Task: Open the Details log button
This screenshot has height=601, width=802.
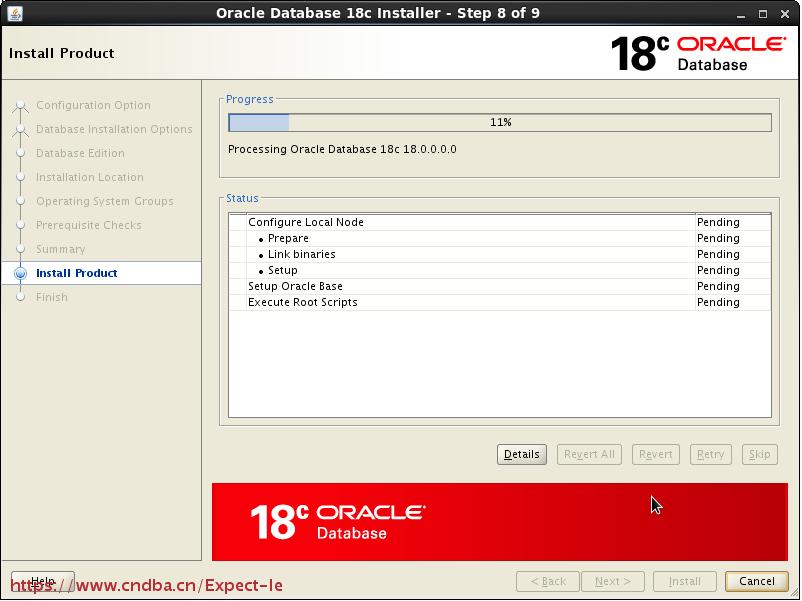Action: pos(522,454)
